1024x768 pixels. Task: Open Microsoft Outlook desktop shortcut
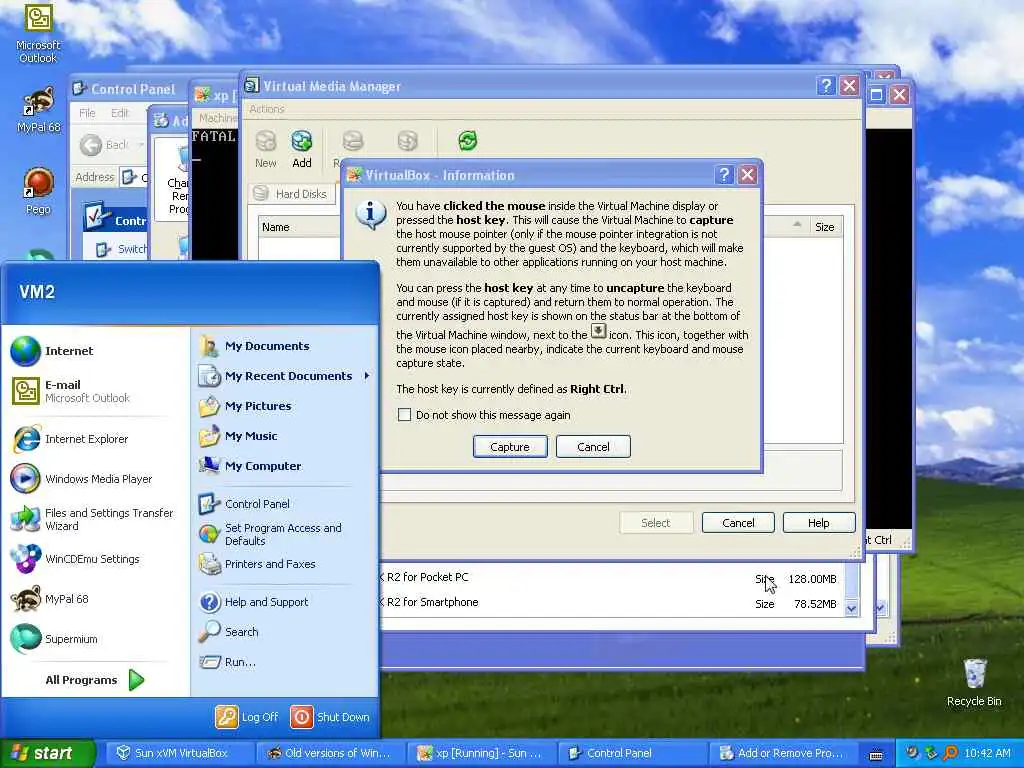38,33
